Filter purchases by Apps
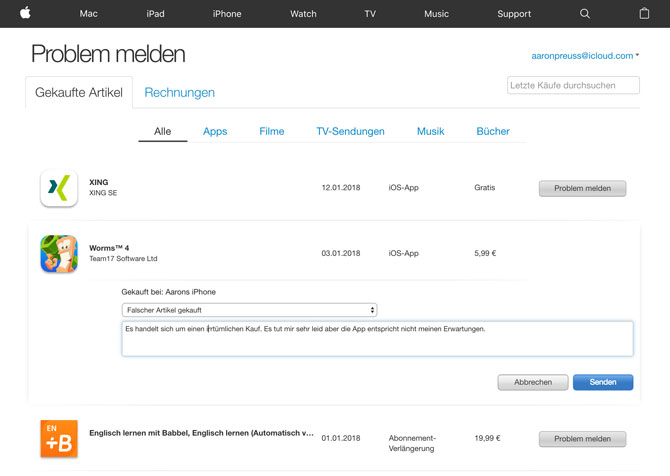Screen dimensions: 670x476 coord(215,132)
